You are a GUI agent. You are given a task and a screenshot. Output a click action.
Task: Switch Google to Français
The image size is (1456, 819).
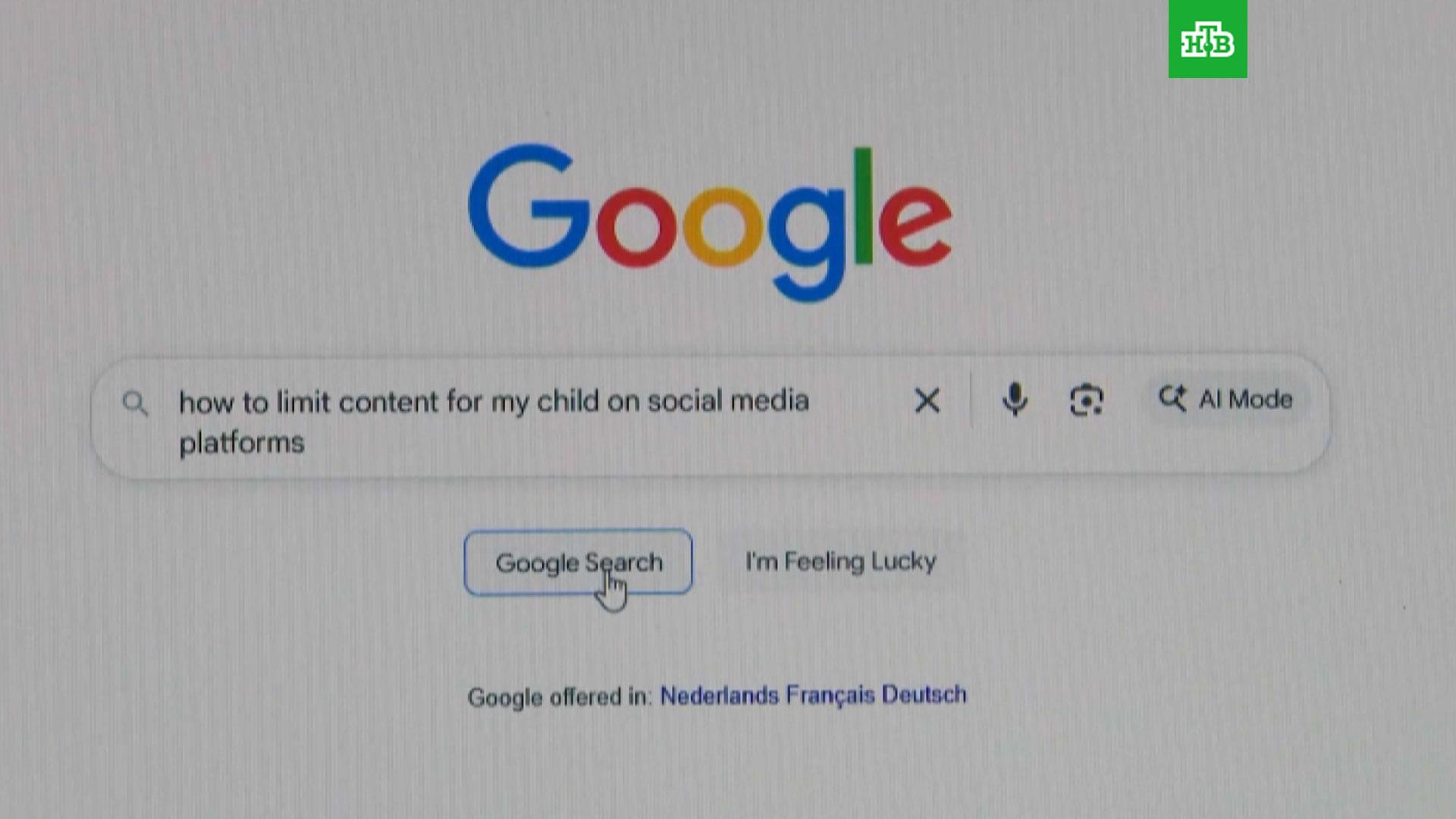click(830, 695)
